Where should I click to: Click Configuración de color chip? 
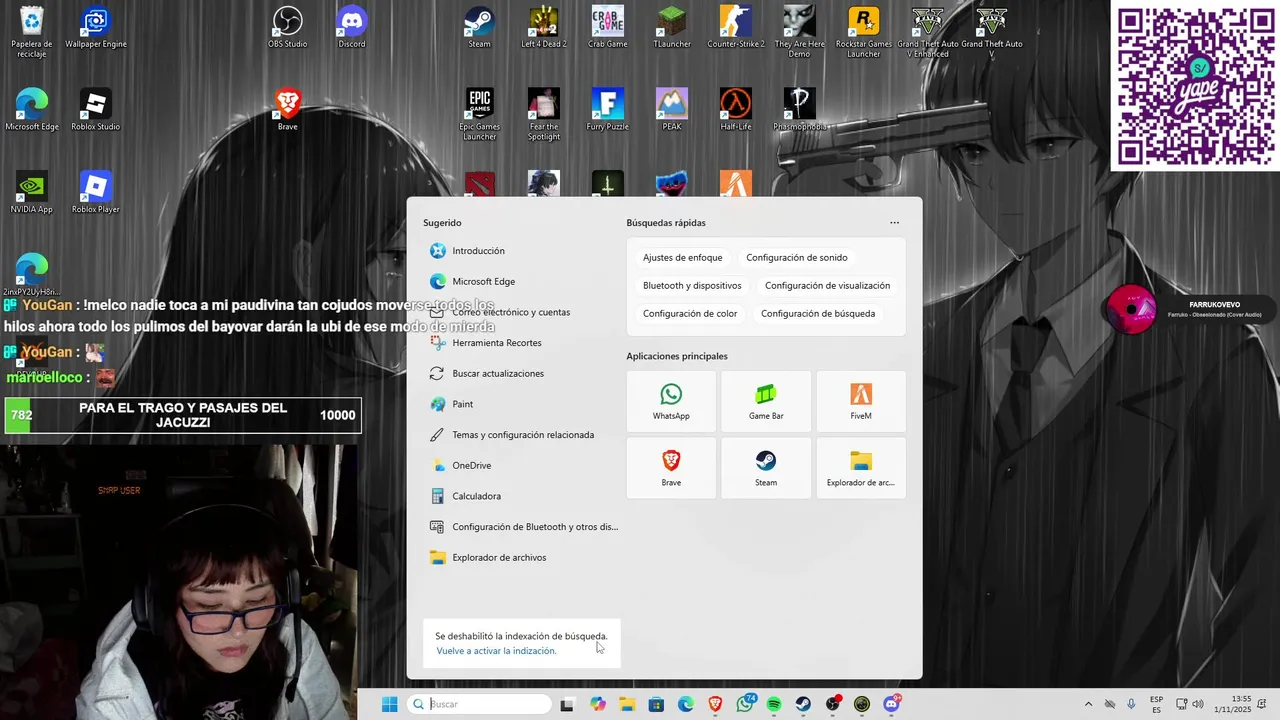(690, 314)
